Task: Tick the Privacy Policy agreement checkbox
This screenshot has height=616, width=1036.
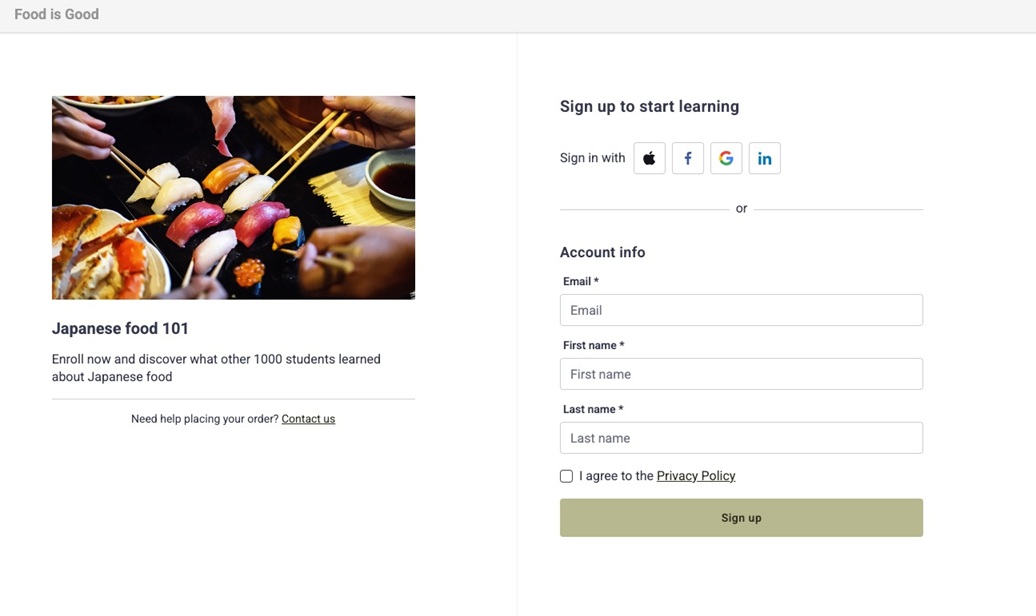Action: coord(567,476)
